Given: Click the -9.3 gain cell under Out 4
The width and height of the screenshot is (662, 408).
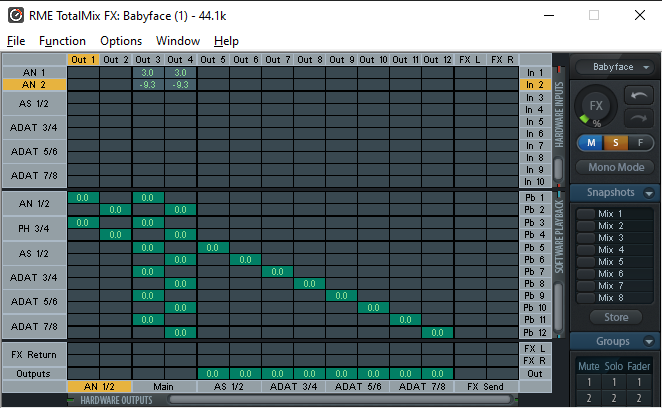Looking at the screenshot, I should [x=180, y=85].
